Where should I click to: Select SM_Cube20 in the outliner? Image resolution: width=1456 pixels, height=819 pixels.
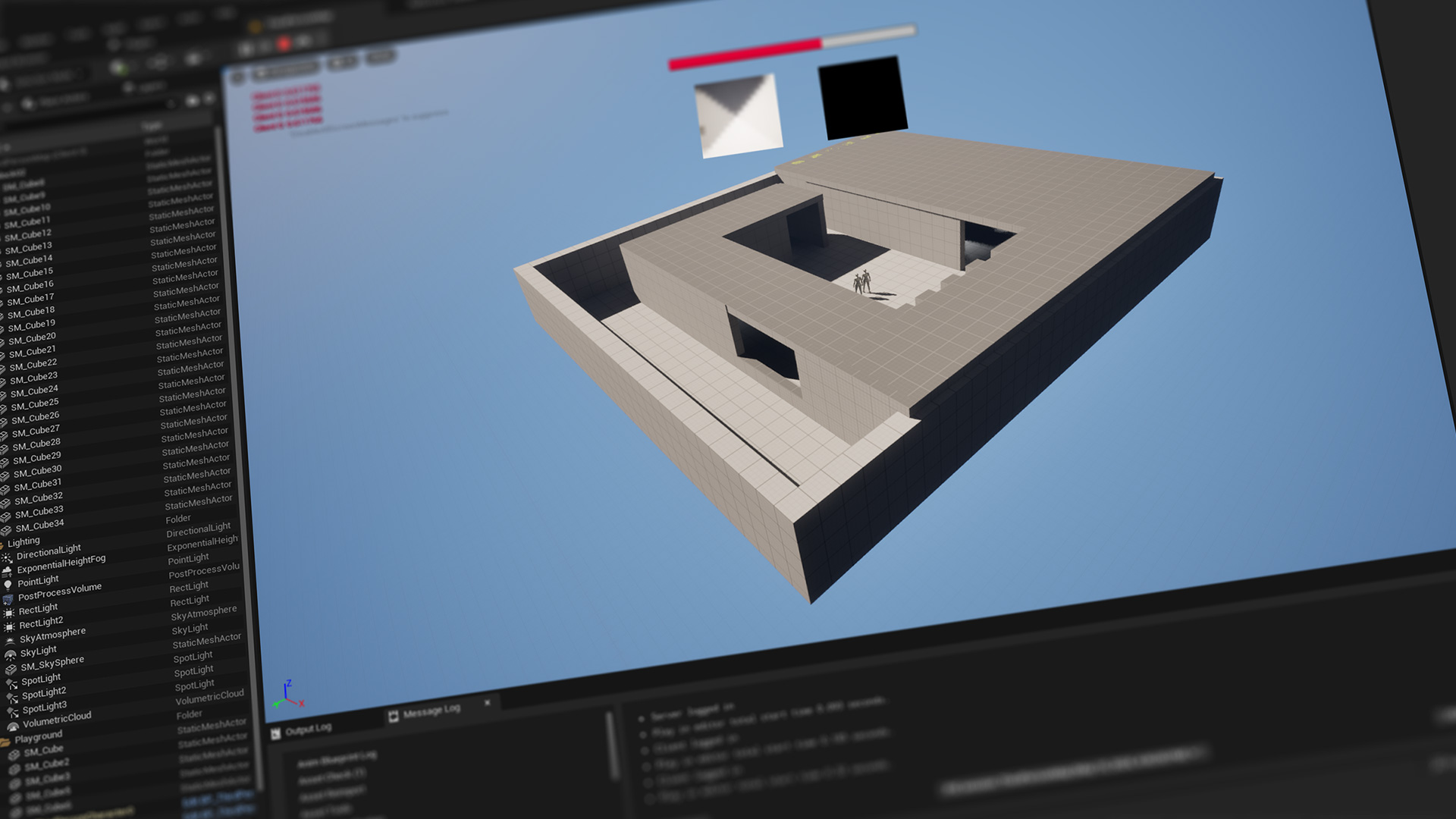pos(32,338)
